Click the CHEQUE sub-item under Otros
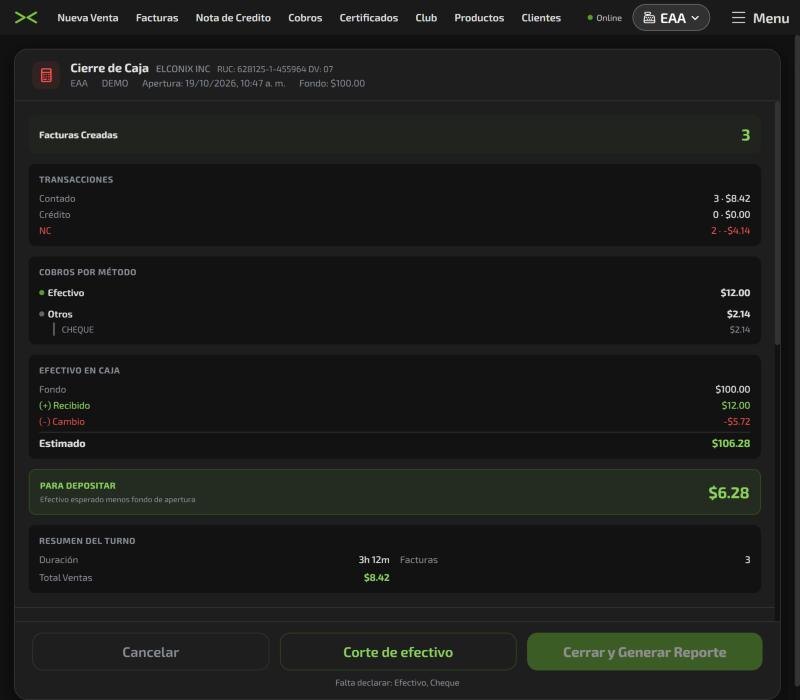 [x=78, y=330]
